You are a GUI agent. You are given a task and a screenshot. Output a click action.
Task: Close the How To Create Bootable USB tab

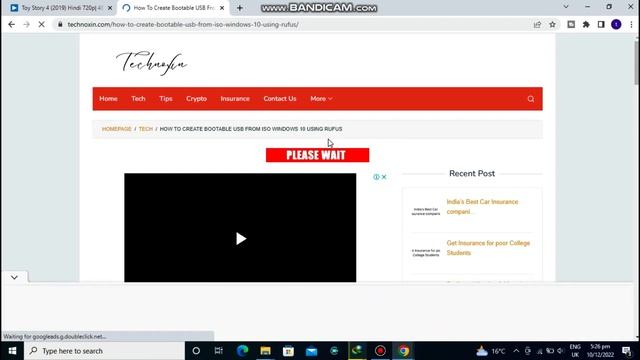coord(222,8)
